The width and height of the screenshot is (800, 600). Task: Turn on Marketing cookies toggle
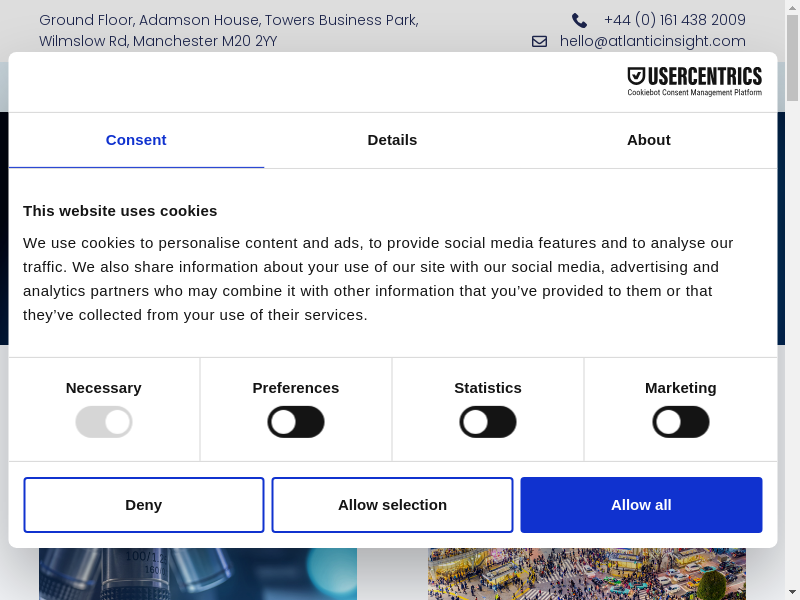click(681, 422)
